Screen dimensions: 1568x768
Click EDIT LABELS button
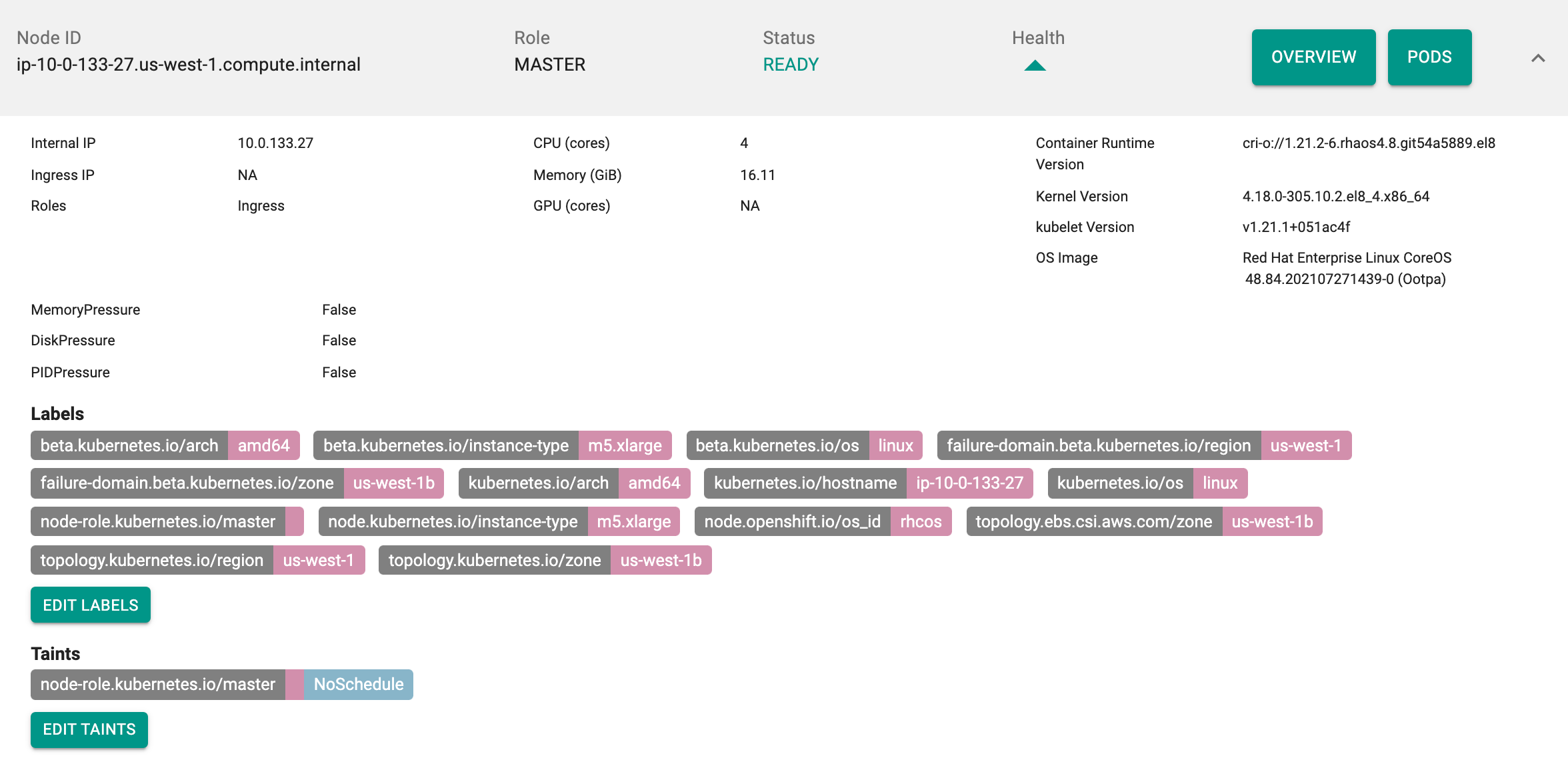pyautogui.click(x=91, y=605)
